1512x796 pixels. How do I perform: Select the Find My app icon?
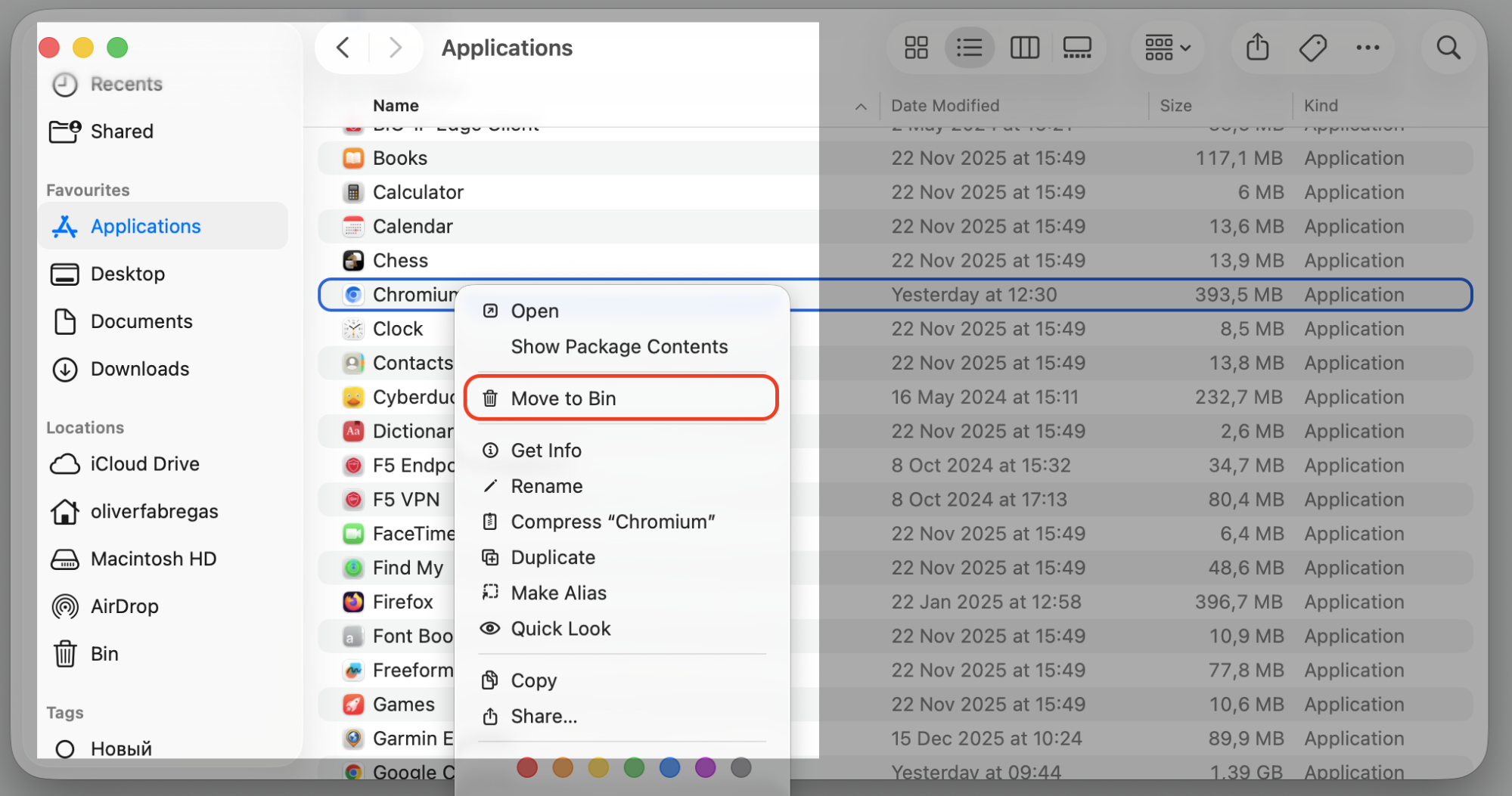pyautogui.click(x=353, y=568)
